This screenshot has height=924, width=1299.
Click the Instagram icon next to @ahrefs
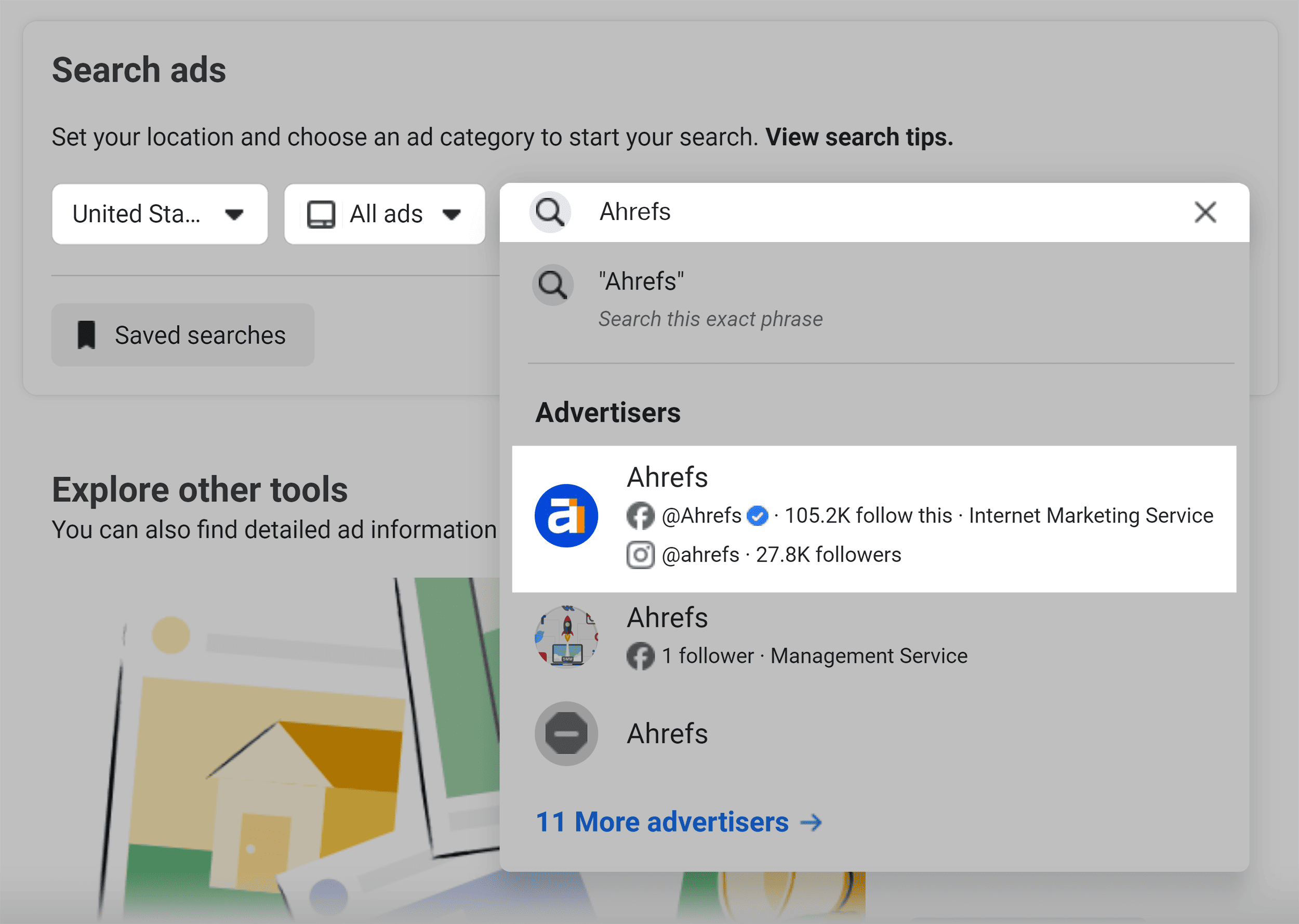pyautogui.click(x=641, y=554)
